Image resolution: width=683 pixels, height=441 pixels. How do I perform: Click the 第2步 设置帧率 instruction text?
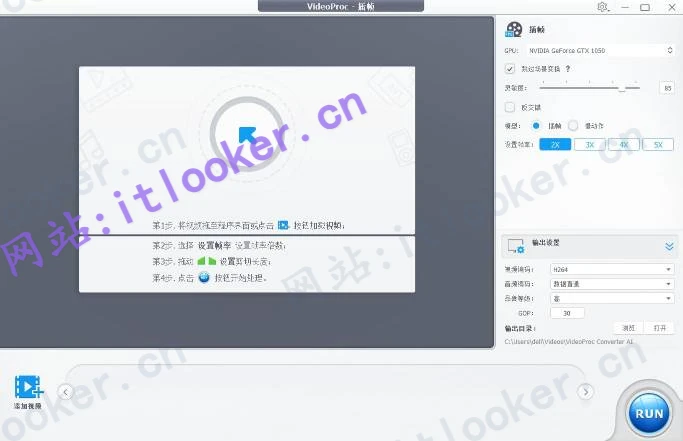point(219,246)
